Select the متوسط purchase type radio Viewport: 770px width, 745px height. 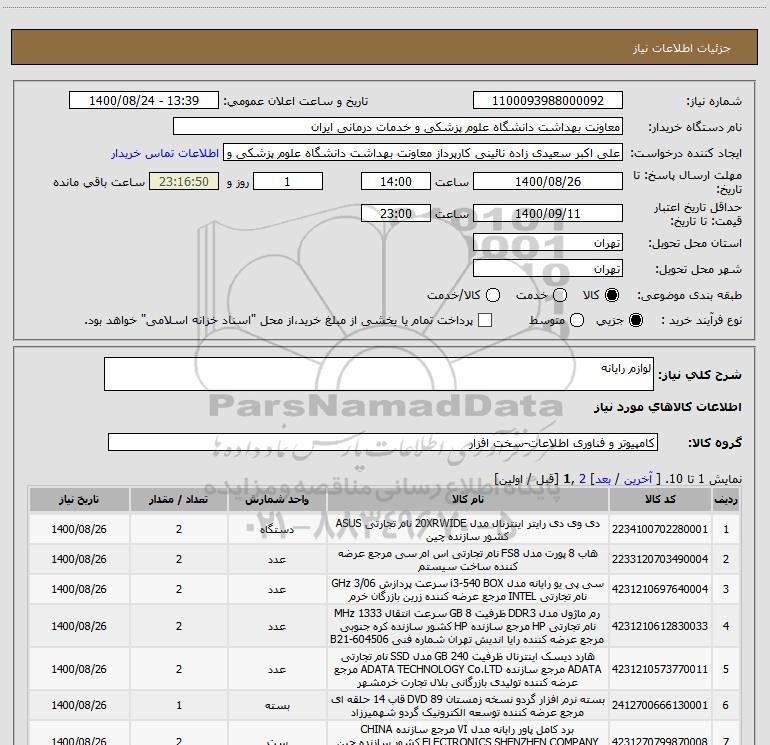click(577, 320)
